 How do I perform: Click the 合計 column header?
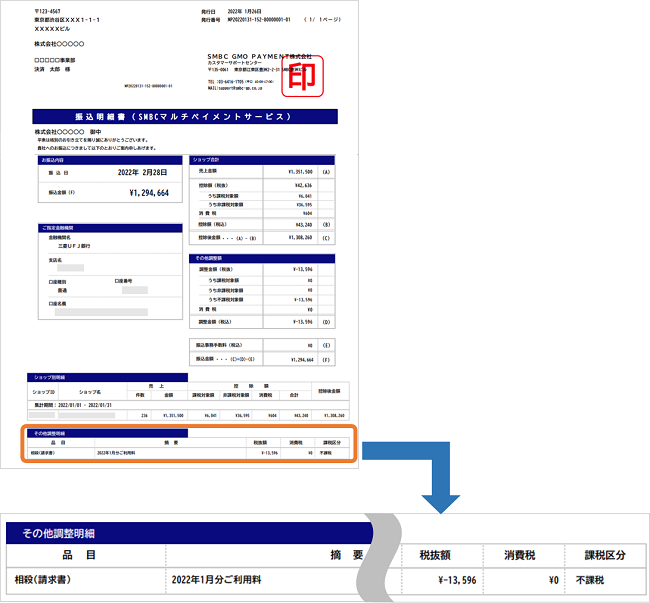coord(294,395)
